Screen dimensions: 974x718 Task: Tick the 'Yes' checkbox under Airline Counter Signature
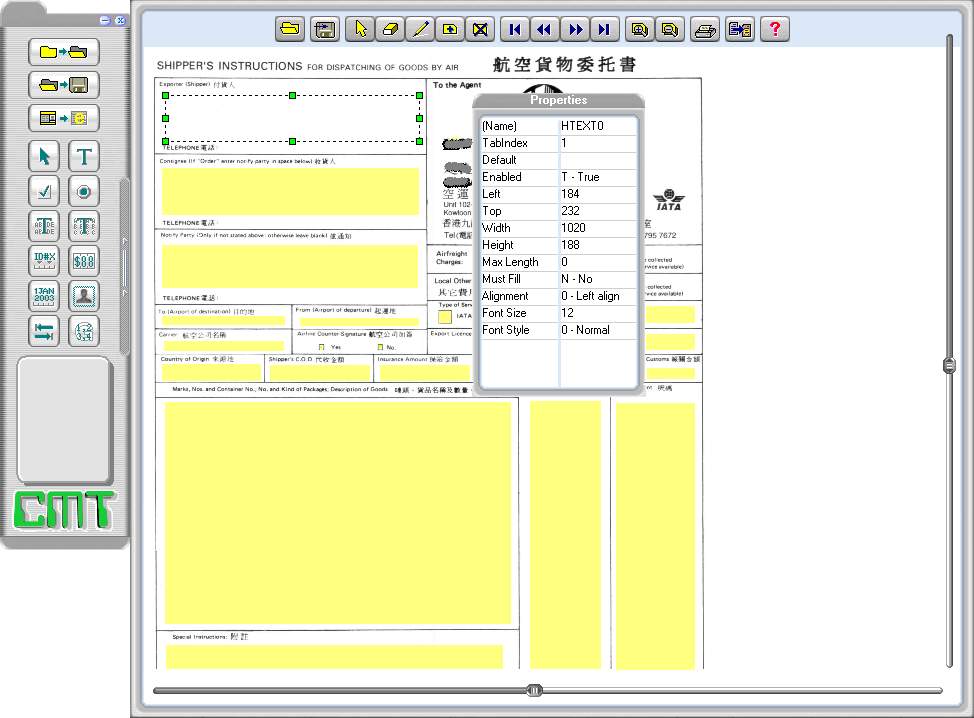321,347
